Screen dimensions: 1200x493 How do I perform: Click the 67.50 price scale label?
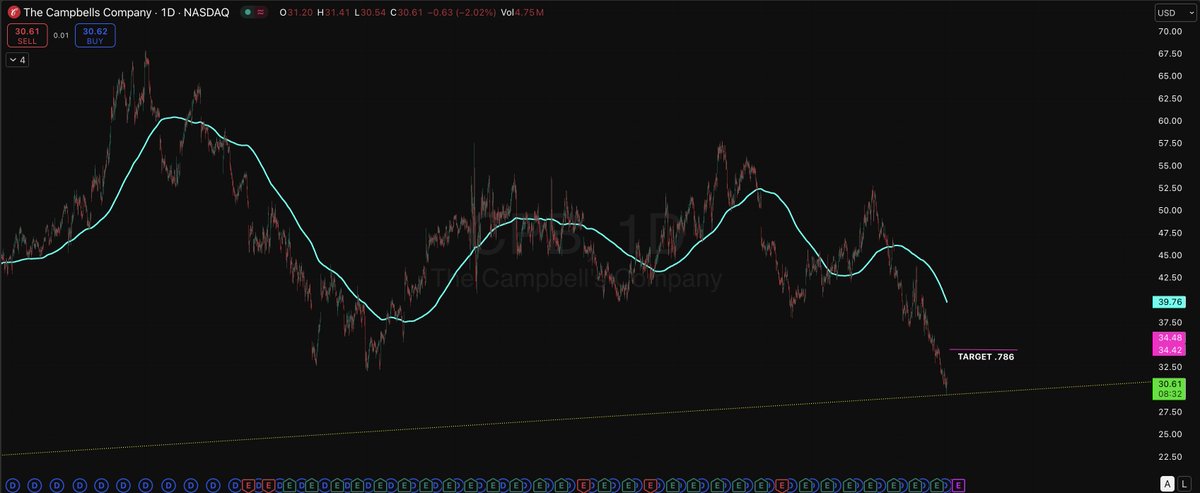pos(1172,53)
